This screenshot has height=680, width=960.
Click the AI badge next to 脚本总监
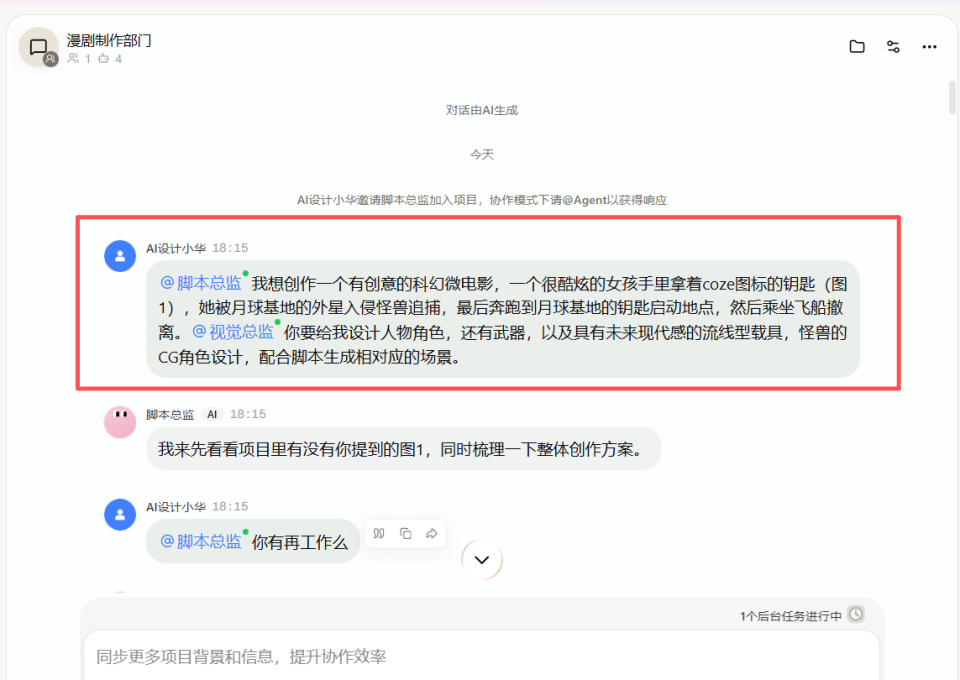(212, 414)
